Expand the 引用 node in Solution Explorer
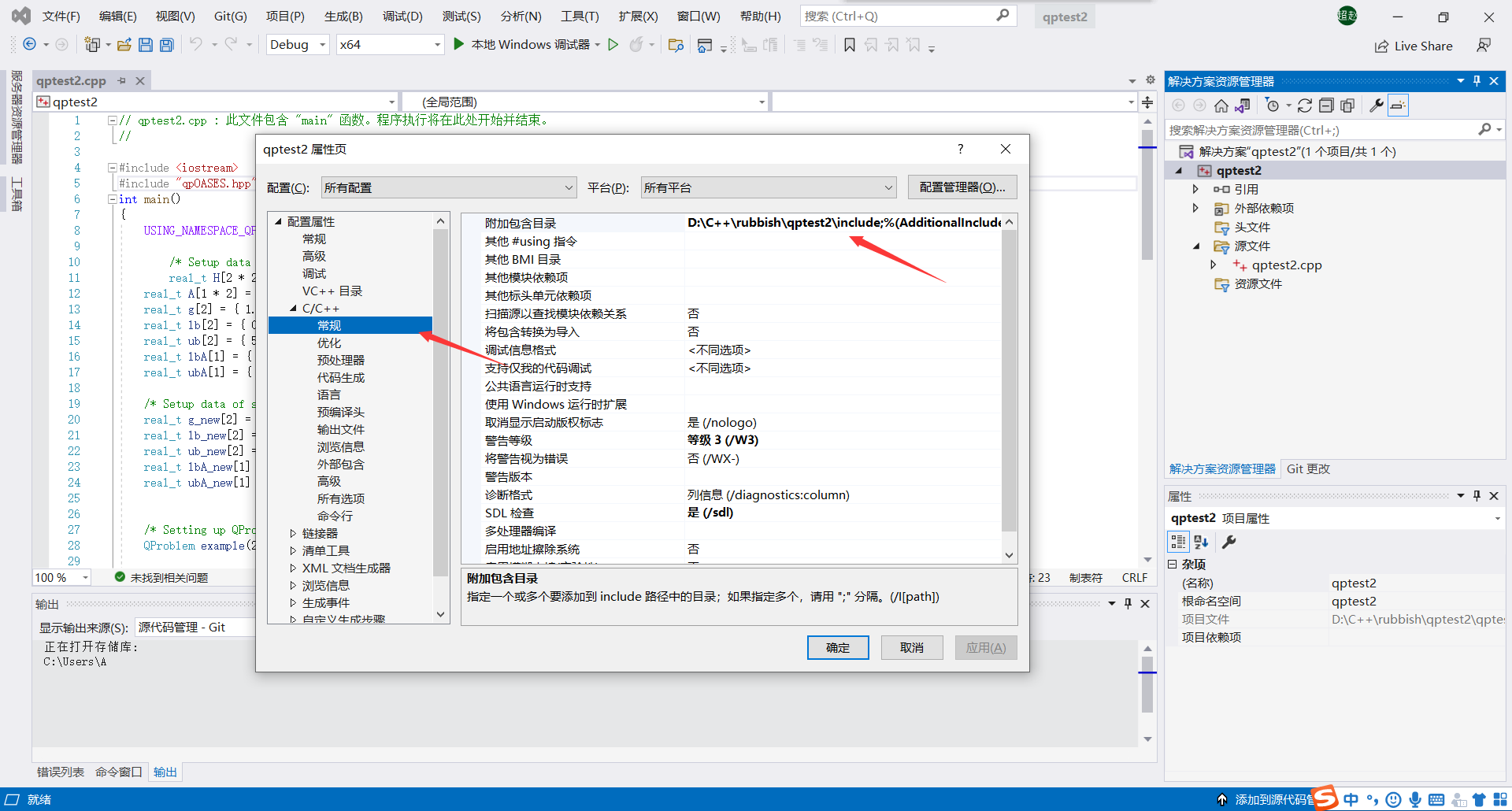The width and height of the screenshot is (1512, 811). pos(1195,189)
